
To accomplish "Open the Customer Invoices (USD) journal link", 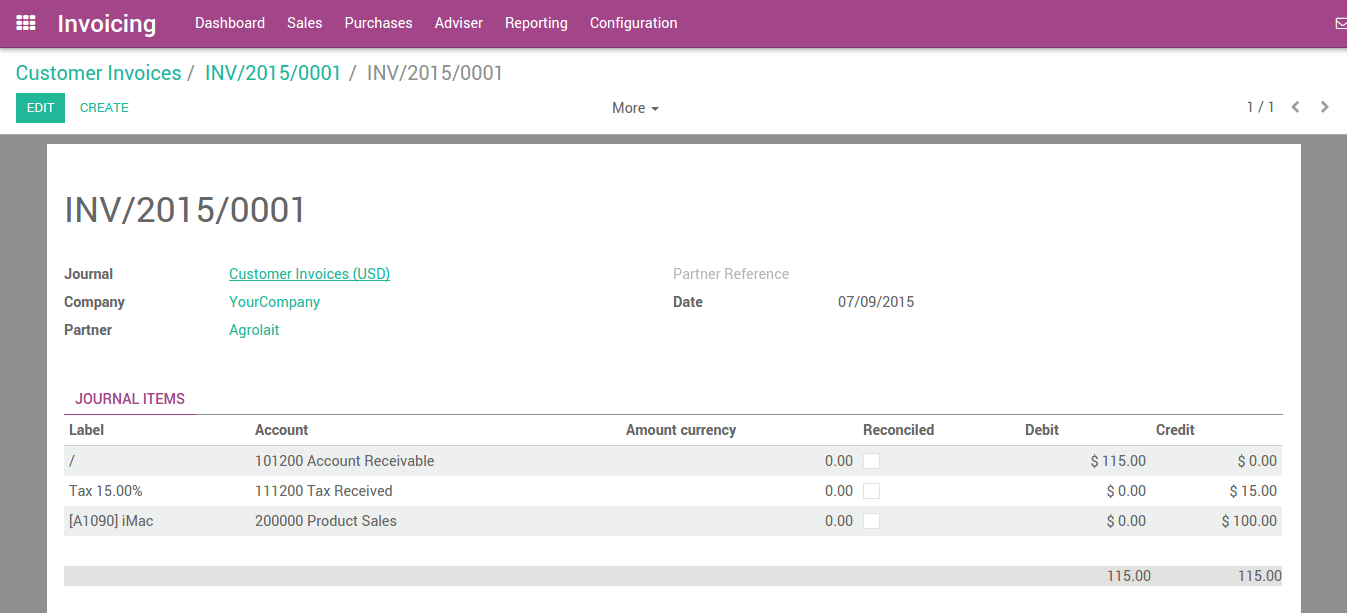I will pos(309,273).
